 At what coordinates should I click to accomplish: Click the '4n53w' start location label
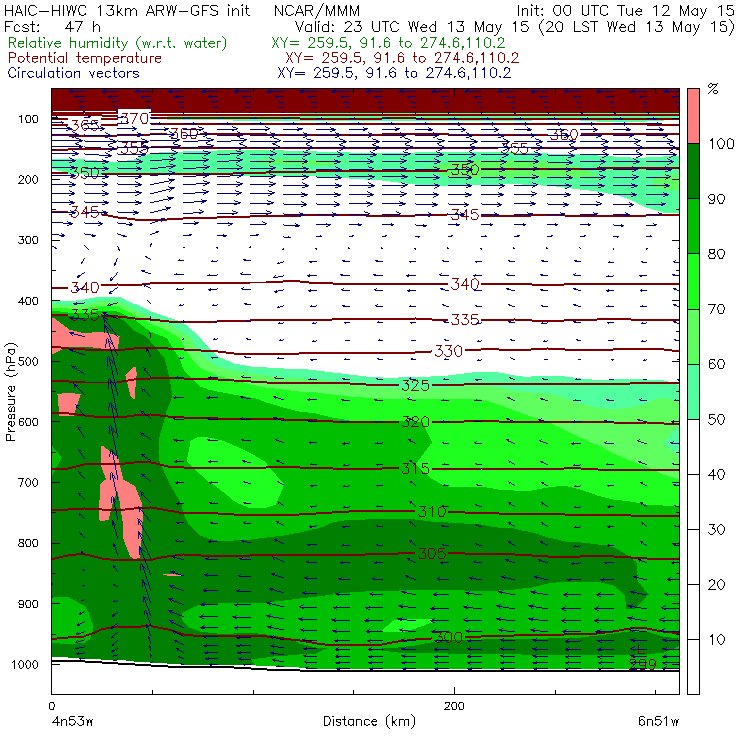[73, 721]
